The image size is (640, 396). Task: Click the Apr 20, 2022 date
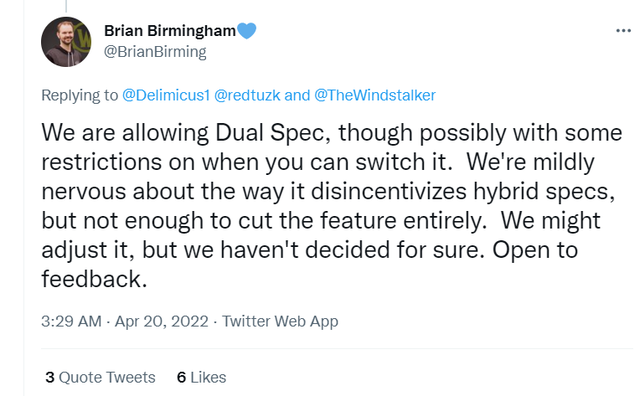pos(162,321)
